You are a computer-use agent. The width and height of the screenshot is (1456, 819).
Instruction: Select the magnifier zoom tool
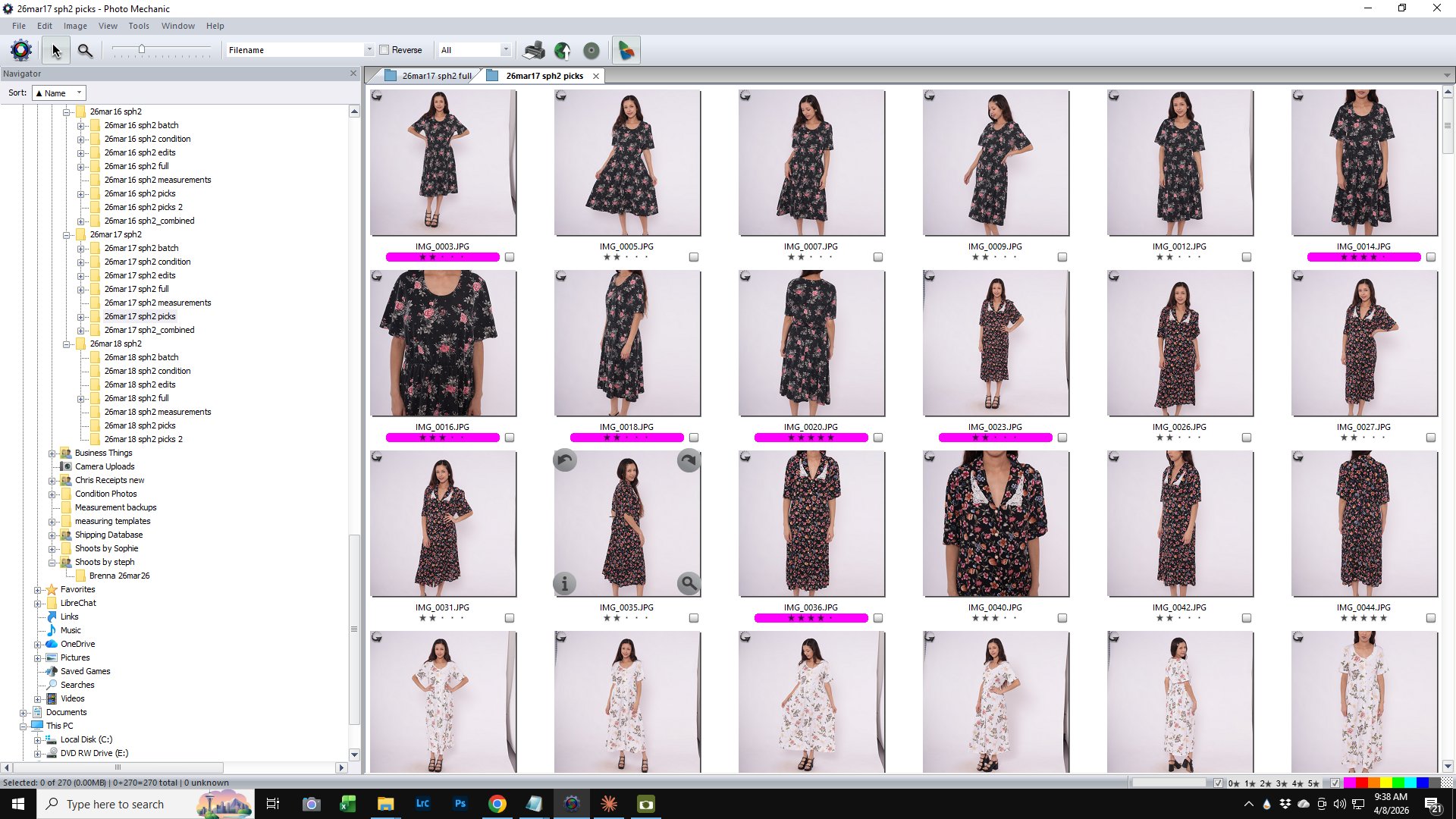85,50
